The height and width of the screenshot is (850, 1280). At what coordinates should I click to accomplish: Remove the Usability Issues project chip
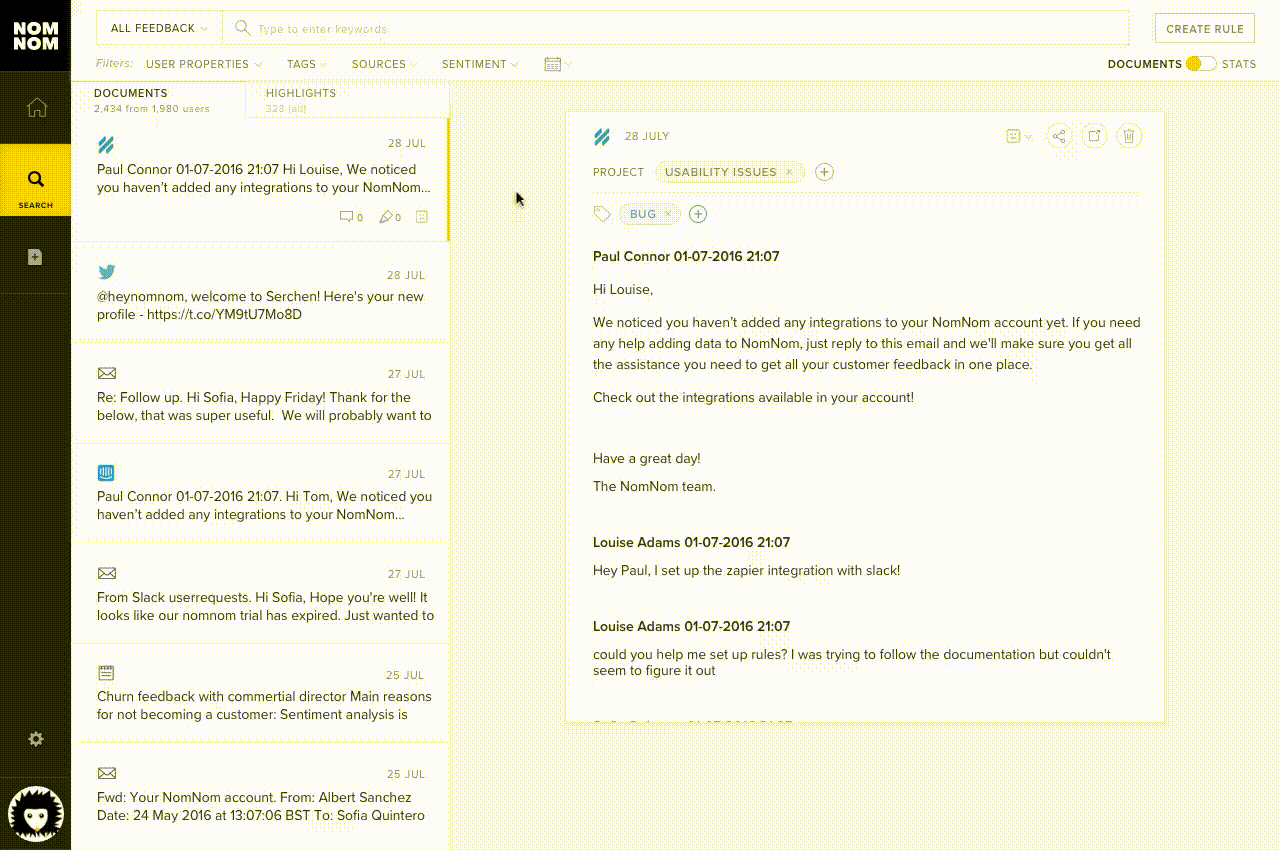pyautogui.click(x=789, y=172)
